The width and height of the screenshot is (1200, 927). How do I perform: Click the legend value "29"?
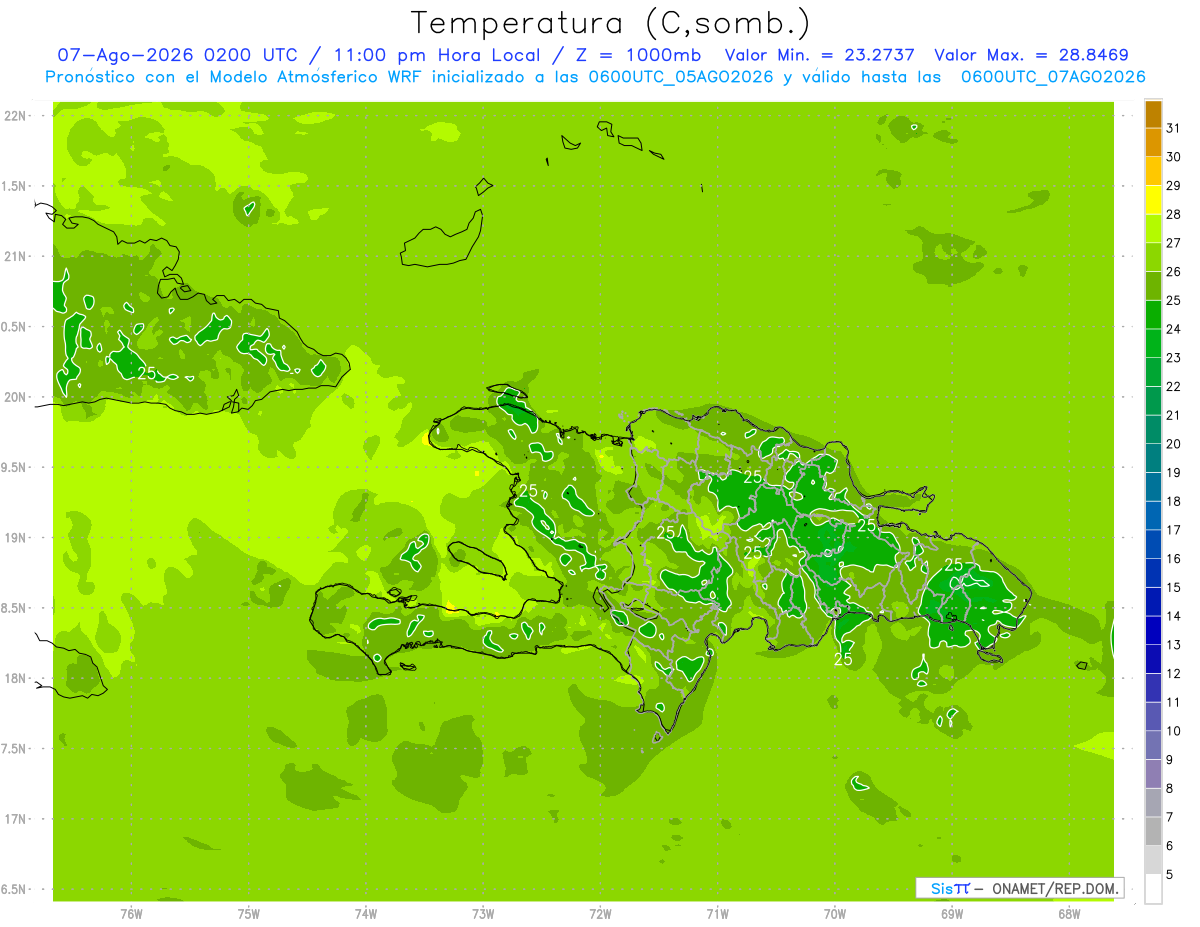click(x=1173, y=186)
